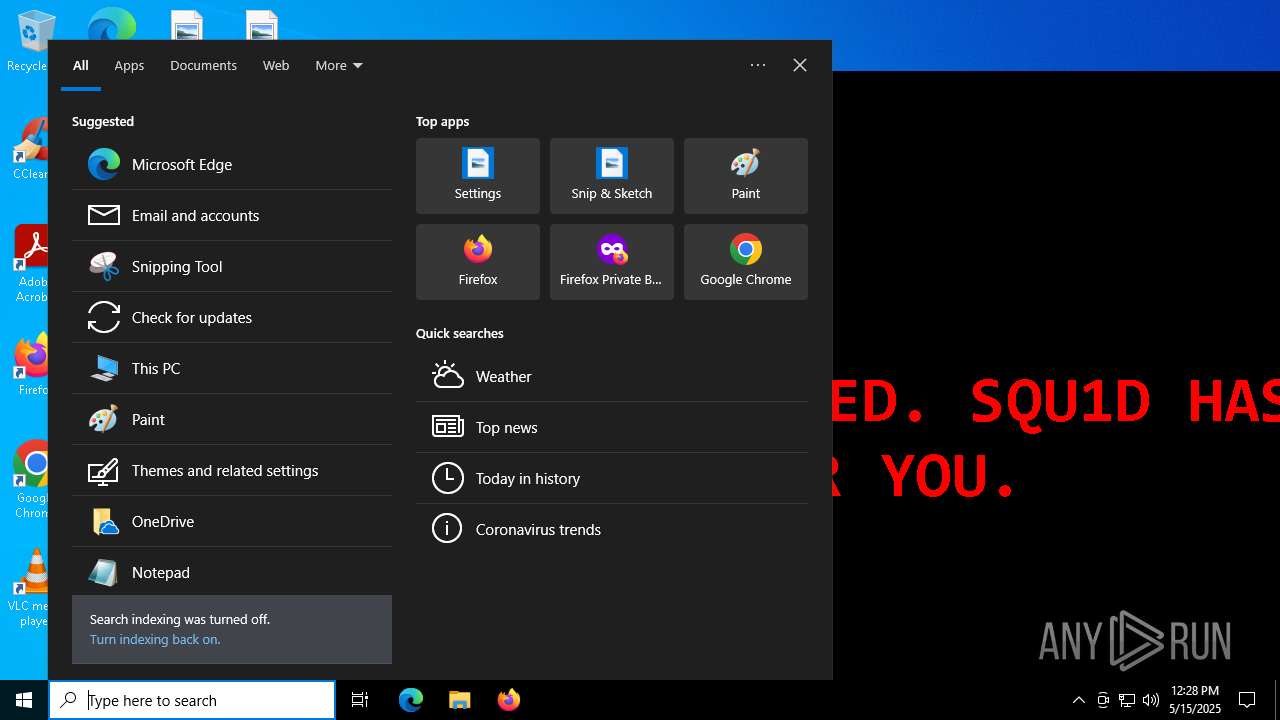Screen dimensions: 1280x720
Task: Open OneDrive from suggestions
Action: click(x=232, y=521)
